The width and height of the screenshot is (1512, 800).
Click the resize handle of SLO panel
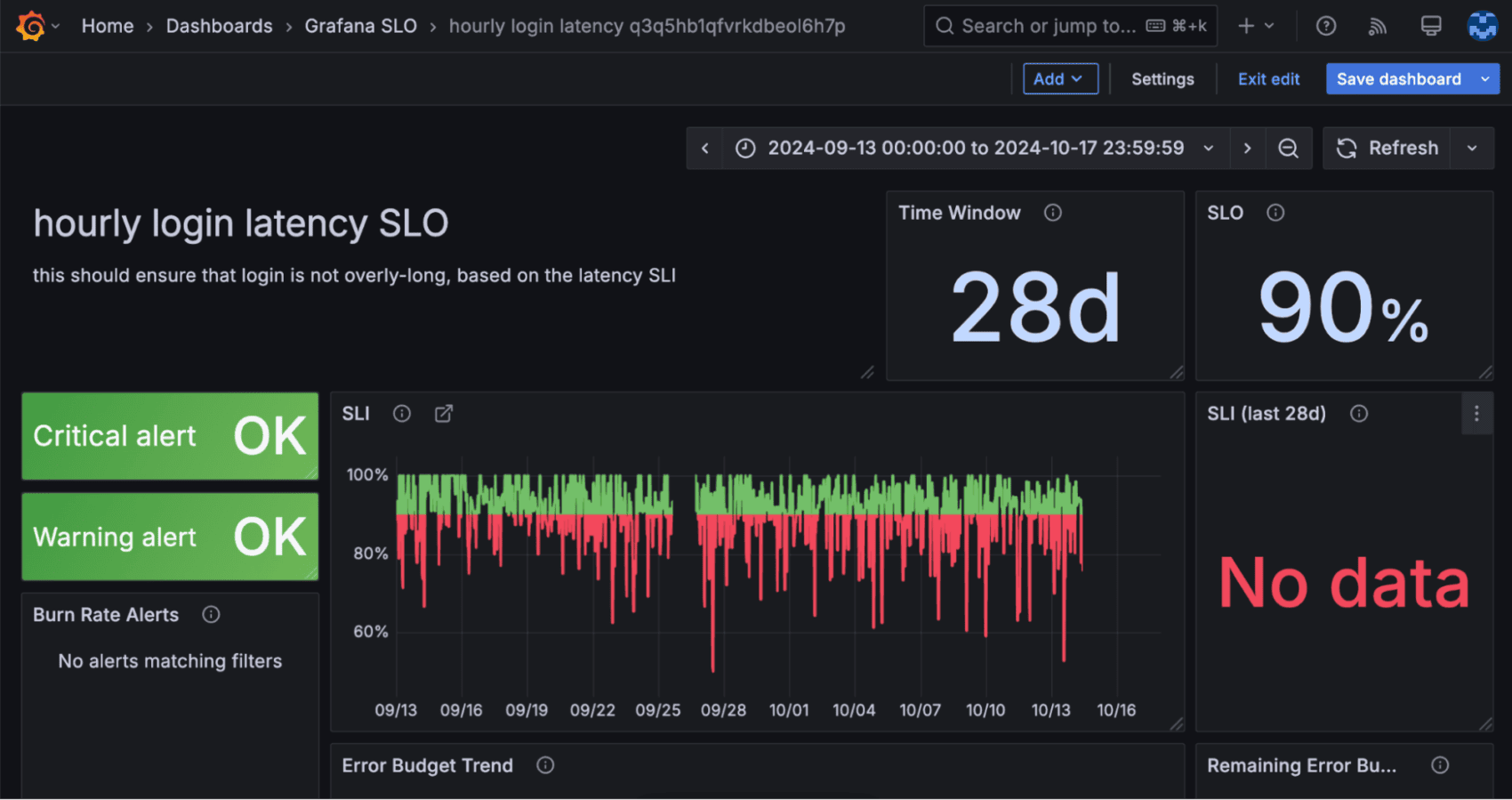click(1485, 372)
